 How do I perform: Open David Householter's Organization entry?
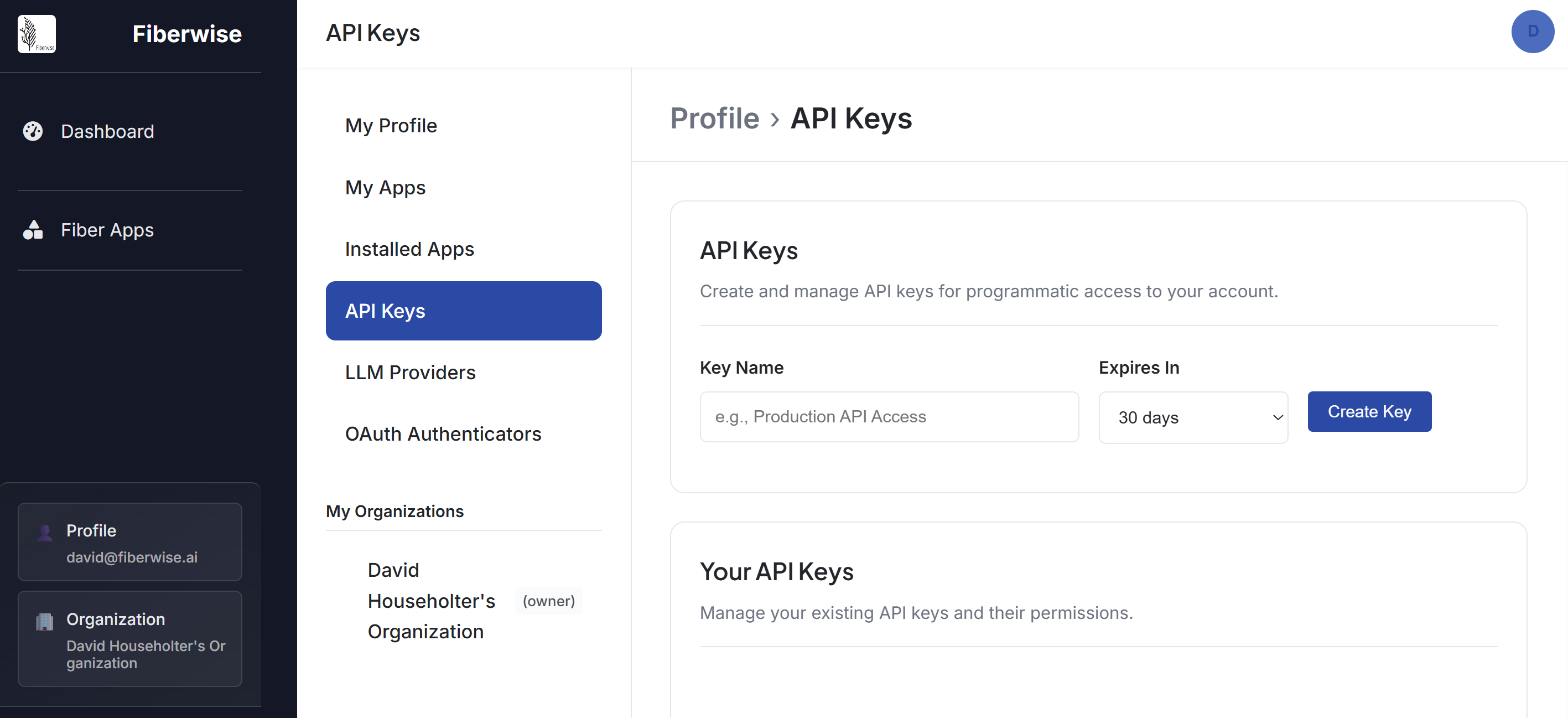coord(431,601)
